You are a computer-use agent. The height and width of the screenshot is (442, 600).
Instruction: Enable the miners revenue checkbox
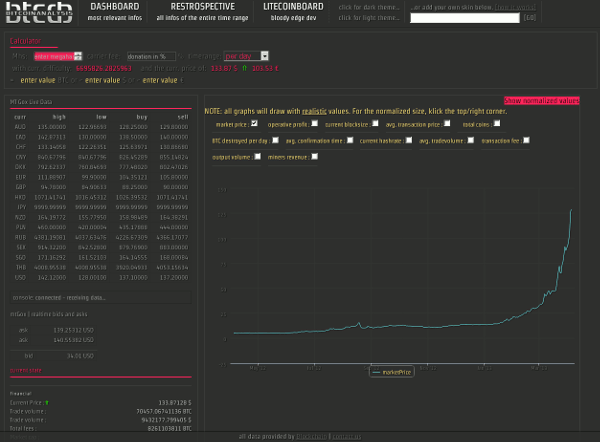click(x=315, y=157)
